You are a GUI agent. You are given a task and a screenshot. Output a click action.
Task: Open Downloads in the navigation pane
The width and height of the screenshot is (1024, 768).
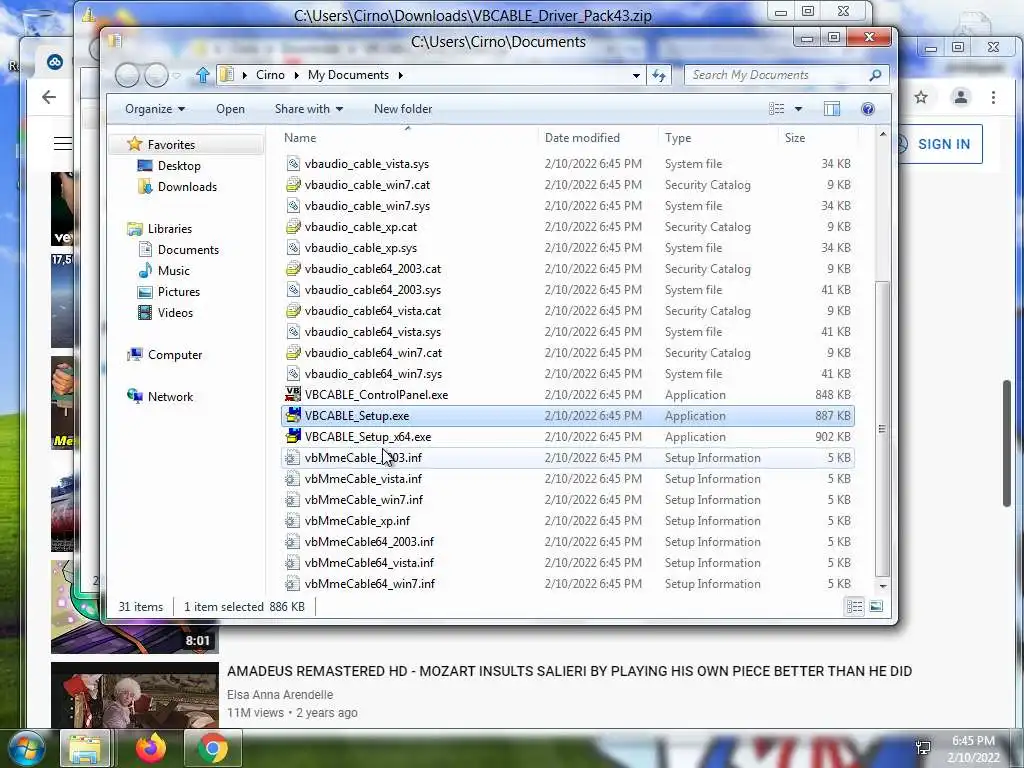tap(187, 187)
